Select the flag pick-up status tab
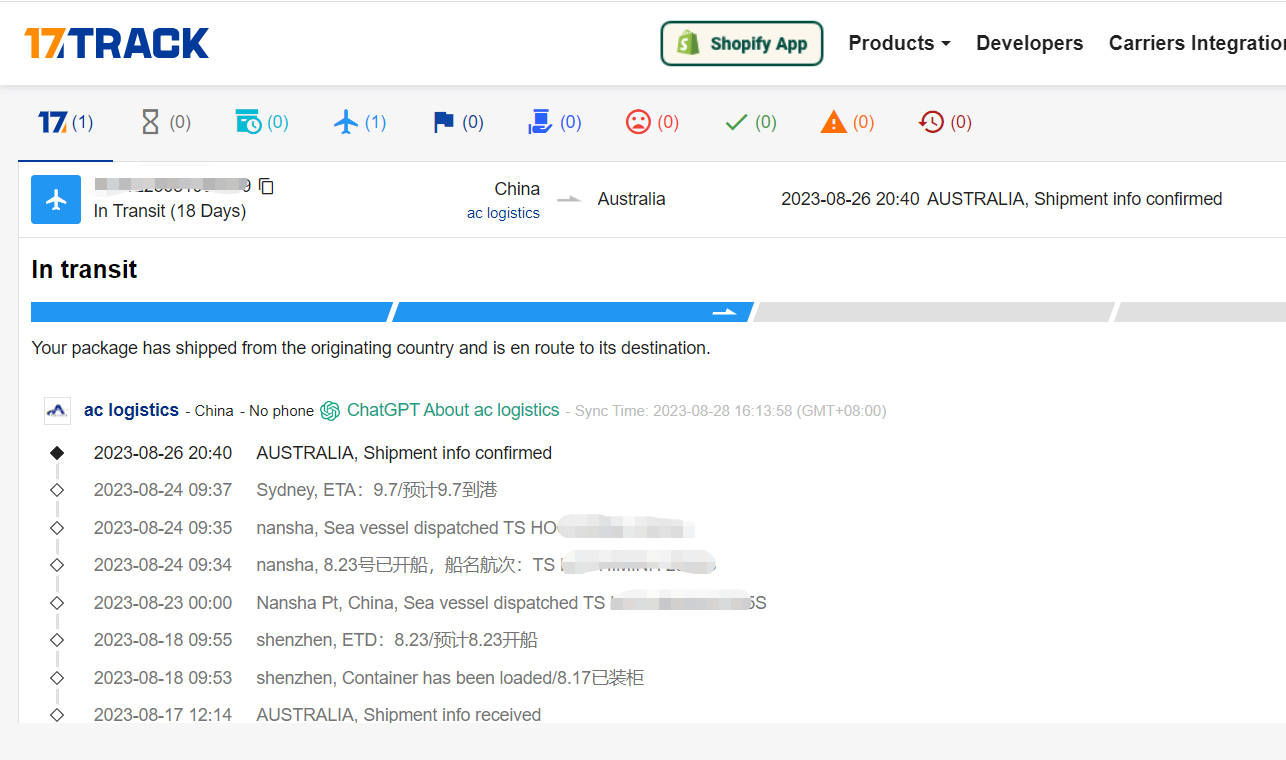This screenshot has width=1286, height=760. pos(458,122)
